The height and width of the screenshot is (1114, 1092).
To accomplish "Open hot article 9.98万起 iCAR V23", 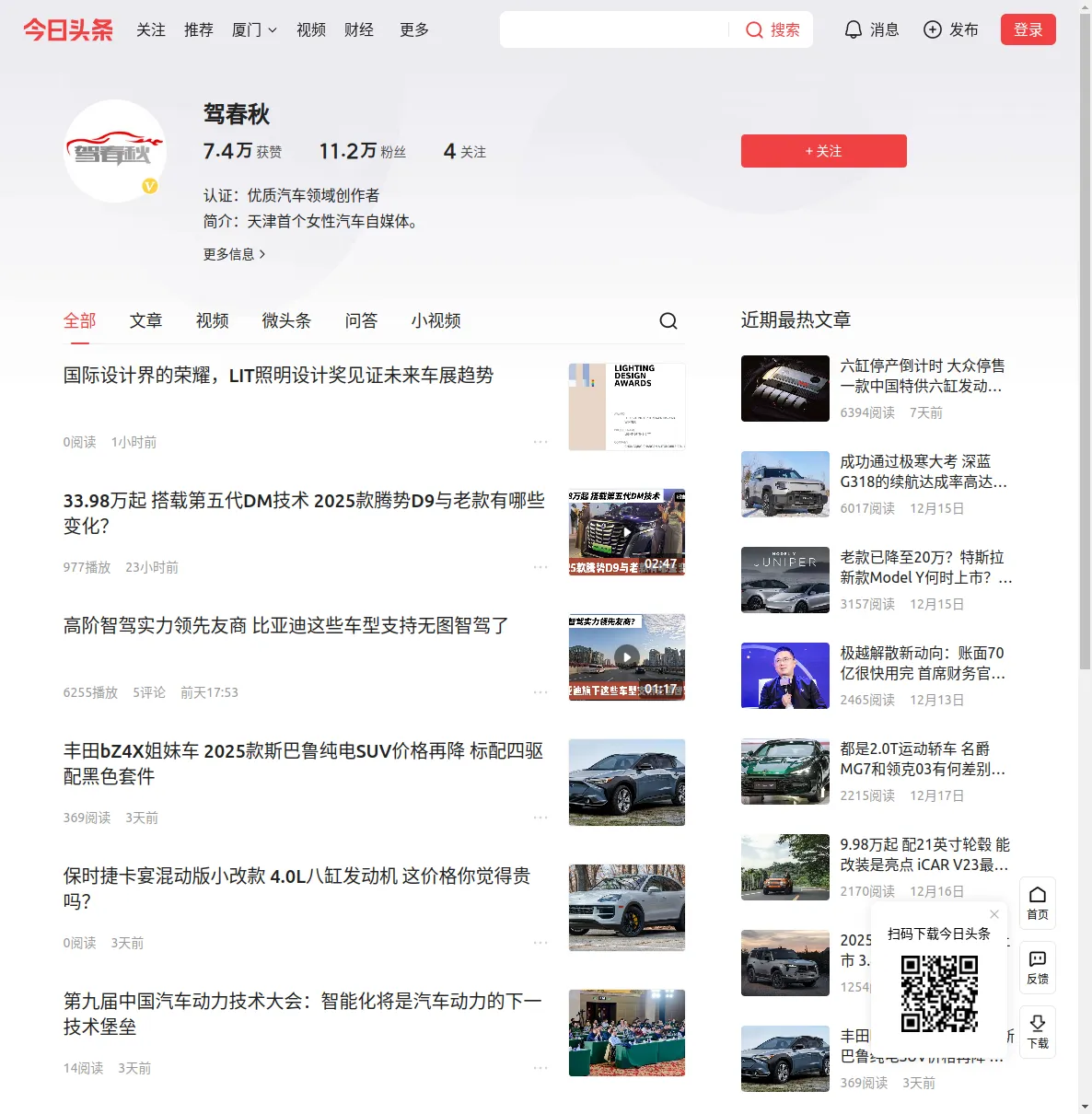I will click(x=925, y=854).
